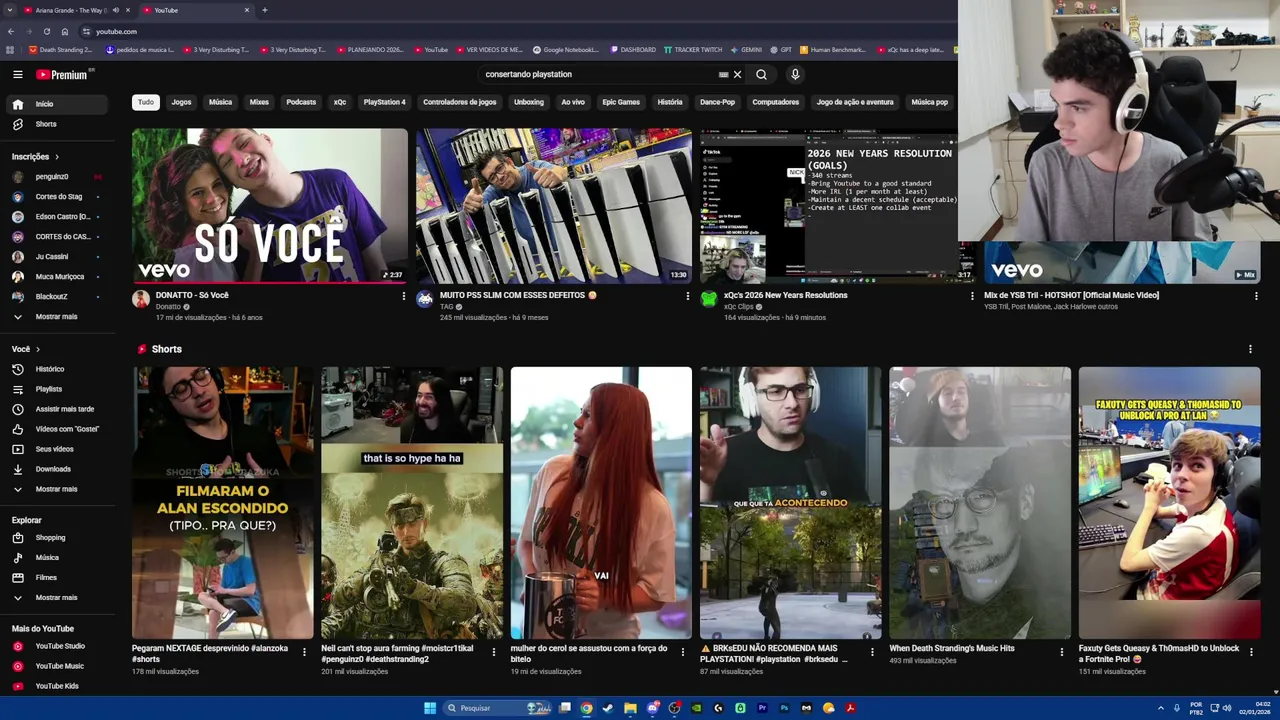1280x720 pixels.
Task: Open Windows Start menu
Action: point(430,708)
